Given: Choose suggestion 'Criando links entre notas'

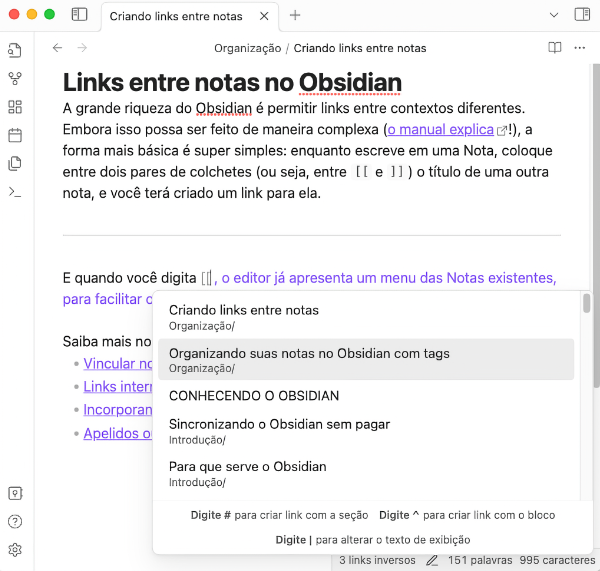Looking at the screenshot, I should tap(366, 317).
